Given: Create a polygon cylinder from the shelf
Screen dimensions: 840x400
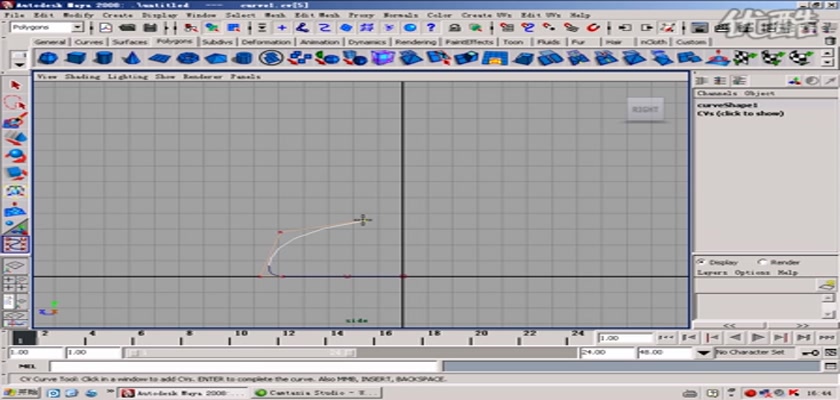Looking at the screenshot, I should (x=104, y=58).
